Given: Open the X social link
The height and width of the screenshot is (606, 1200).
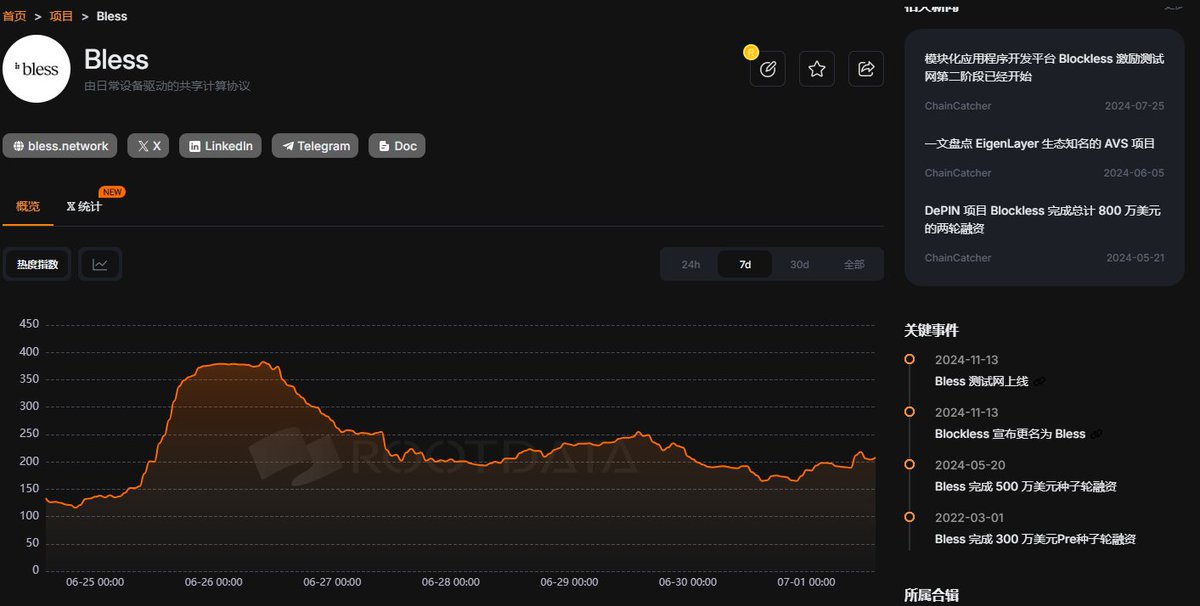Looking at the screenshot, I should (149, 146).
